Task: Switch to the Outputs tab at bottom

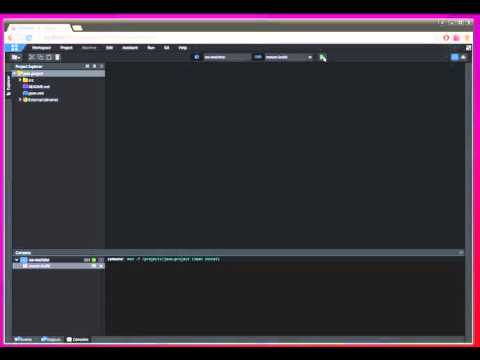Action: [51, 339]
